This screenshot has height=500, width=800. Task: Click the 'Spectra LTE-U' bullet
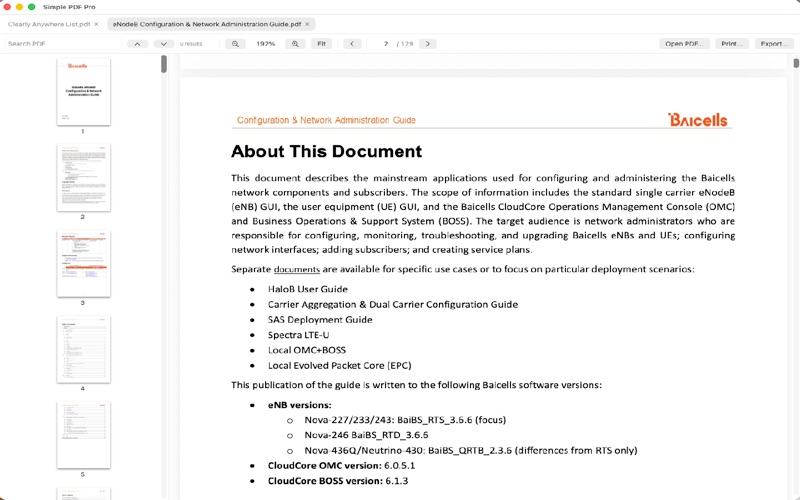coord(298,335)
